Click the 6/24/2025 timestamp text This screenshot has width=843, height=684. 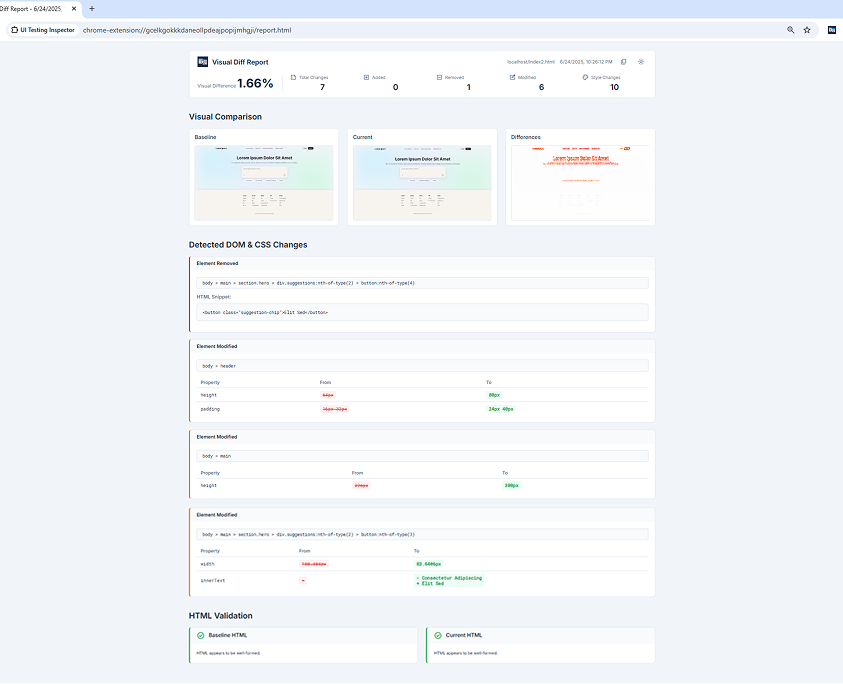point(586,62)
